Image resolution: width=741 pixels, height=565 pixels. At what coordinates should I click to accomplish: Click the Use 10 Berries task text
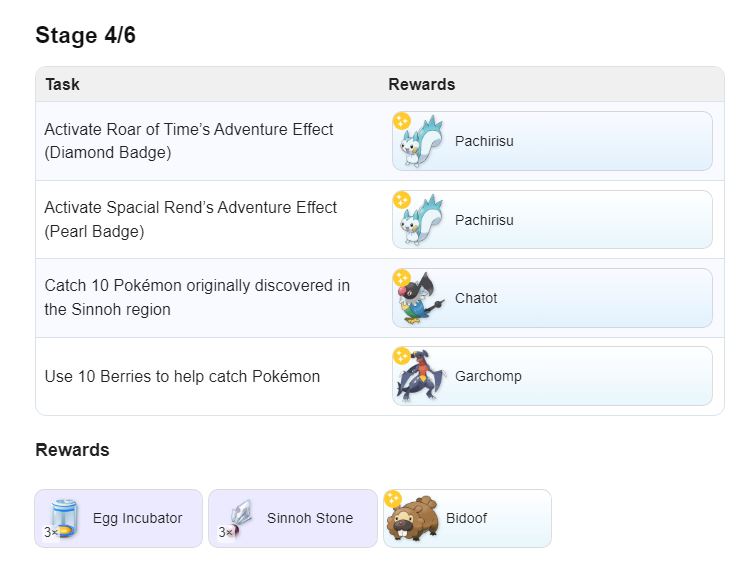tap(182, 376)
